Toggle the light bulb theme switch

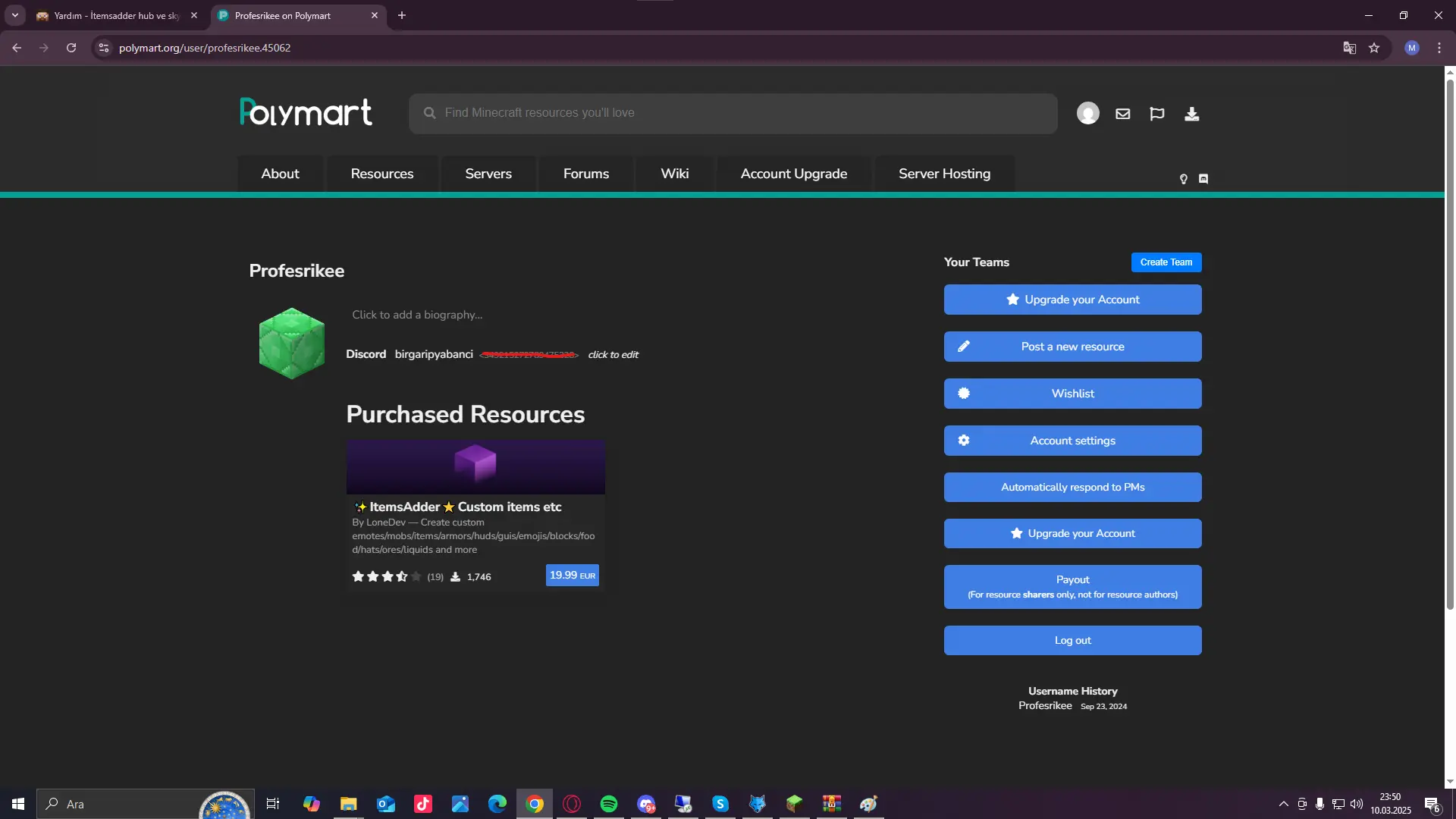pyautogui.click(x=1184, y=179)
